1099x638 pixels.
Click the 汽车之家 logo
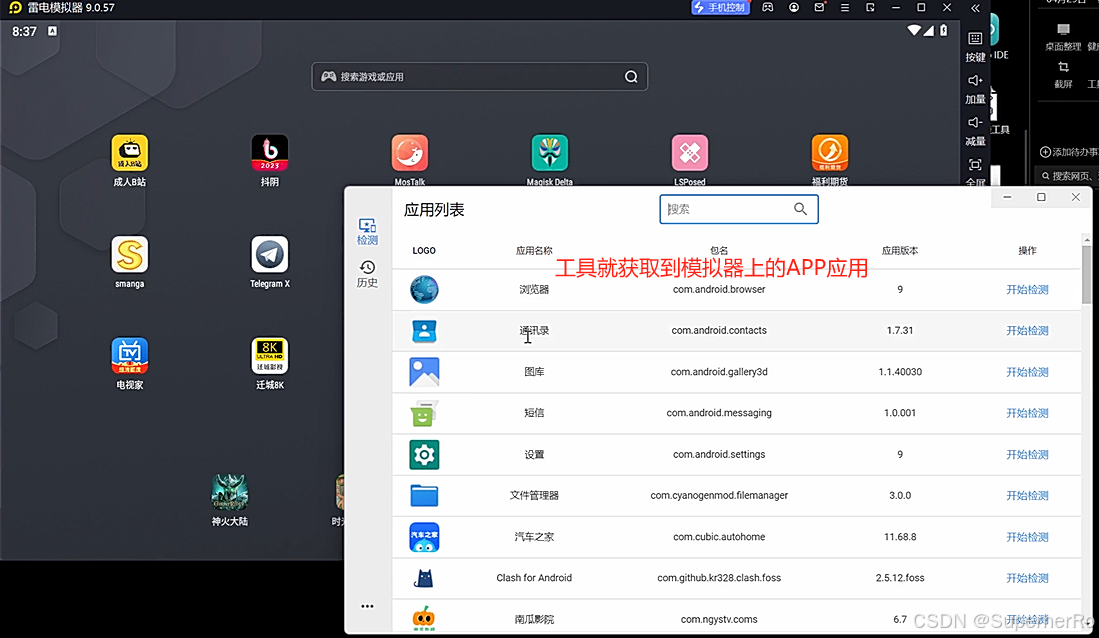coord(424,537)
